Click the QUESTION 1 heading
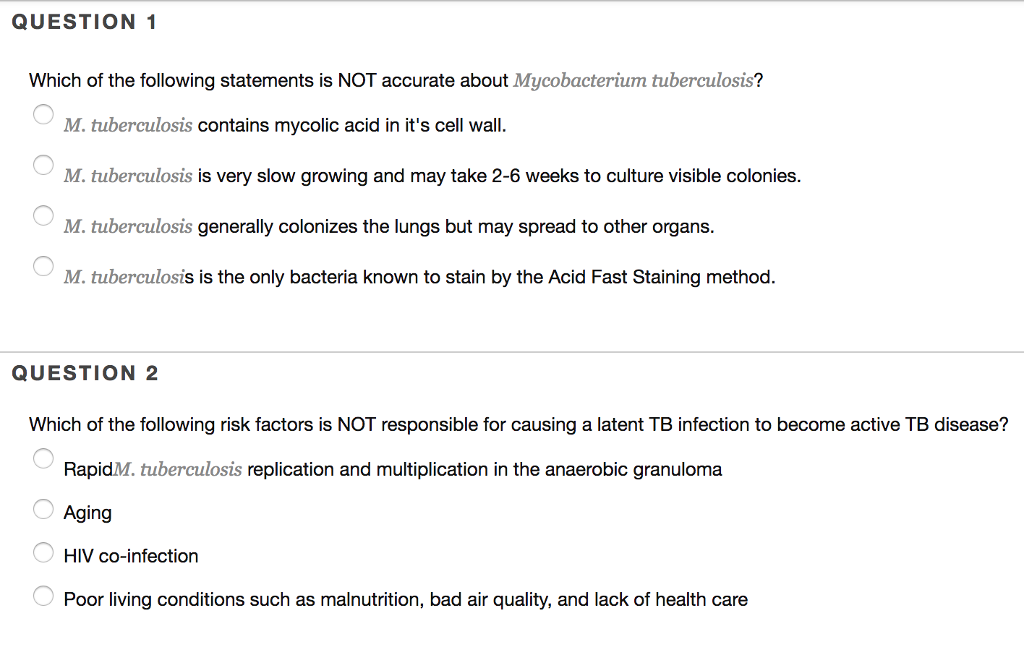The height and width of the screenshot is (655, 1024). (x=84, y=22)
